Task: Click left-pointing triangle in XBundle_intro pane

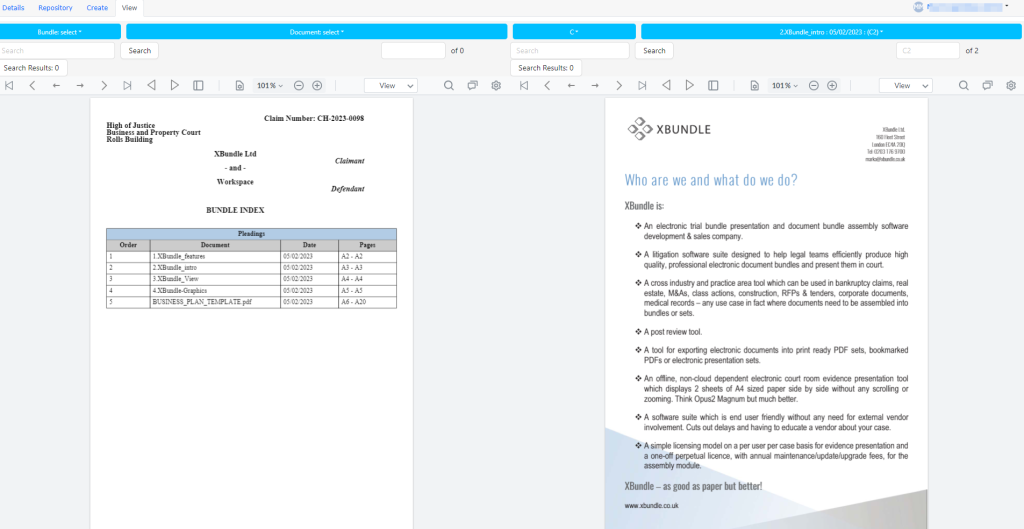Action: click(x=667, y=86)
